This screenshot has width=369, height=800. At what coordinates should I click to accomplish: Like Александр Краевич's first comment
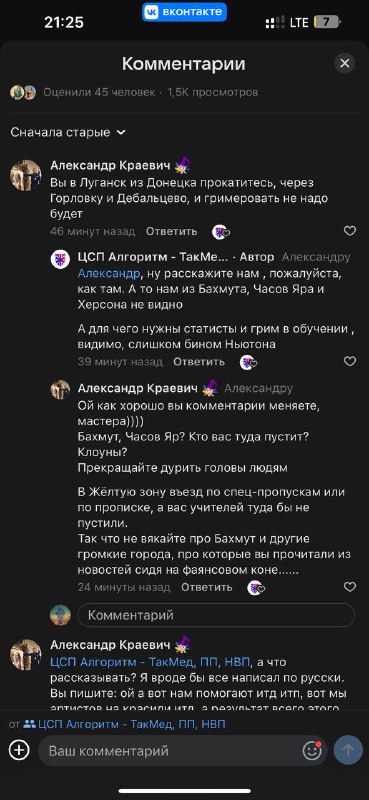(350, 231)
